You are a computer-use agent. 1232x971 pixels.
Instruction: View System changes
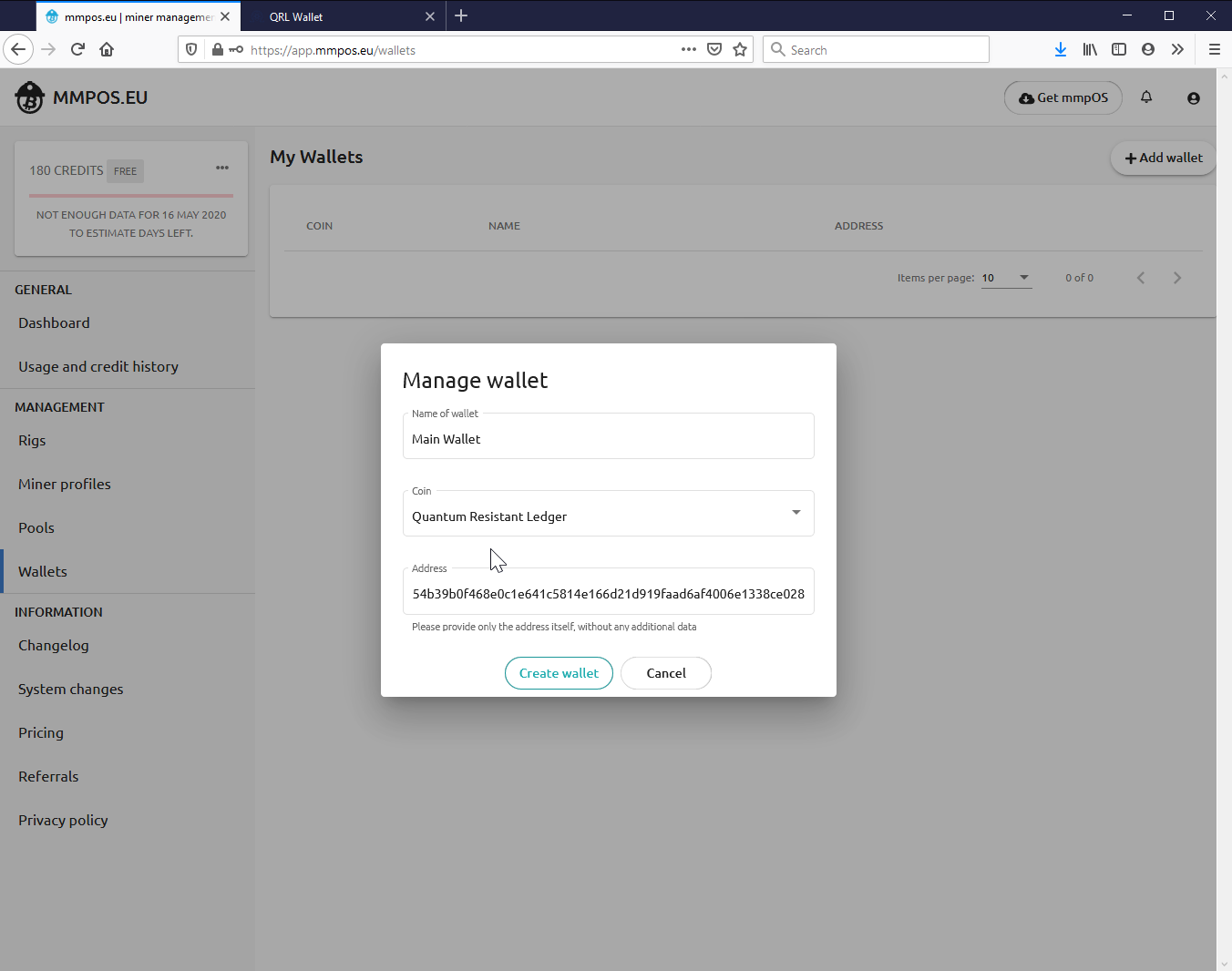[71, 689]
